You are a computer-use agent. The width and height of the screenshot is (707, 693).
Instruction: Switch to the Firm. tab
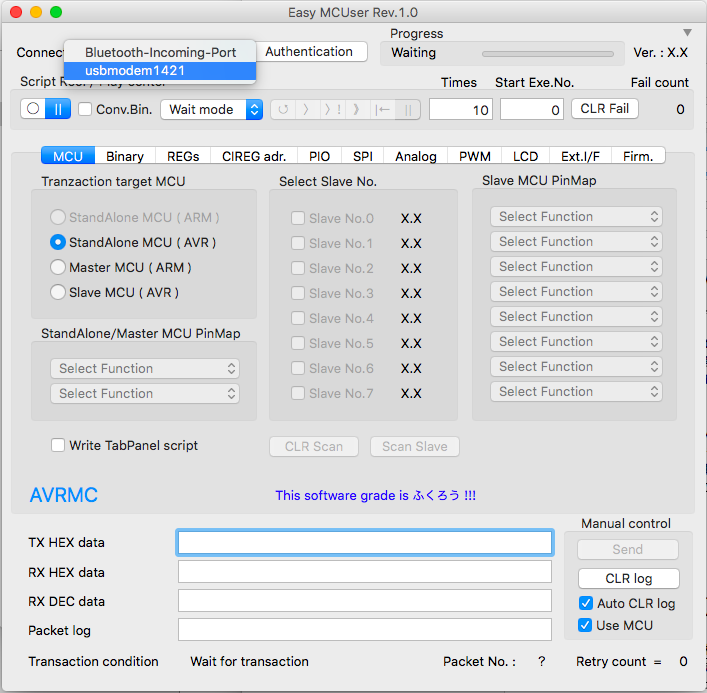638,156
